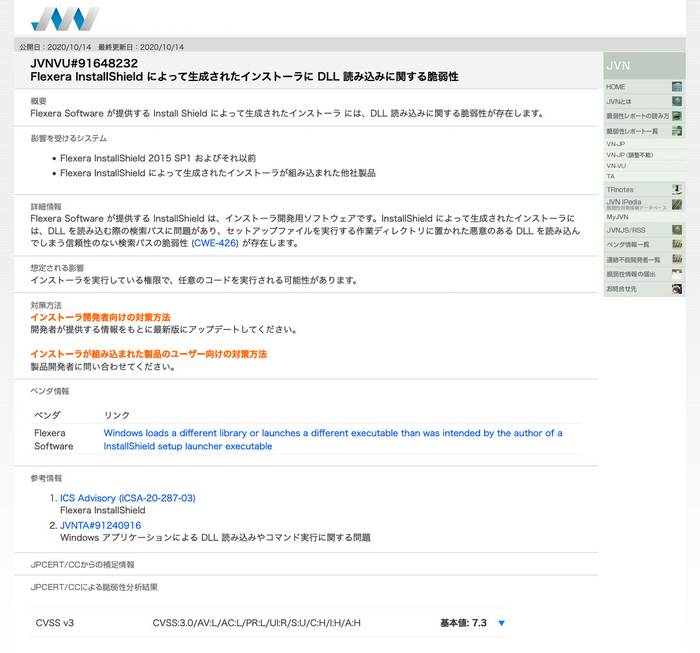Click the 基本値: 7.3 base score
The height and width of the screenshot is (653, 700).
tap(463, 623)
